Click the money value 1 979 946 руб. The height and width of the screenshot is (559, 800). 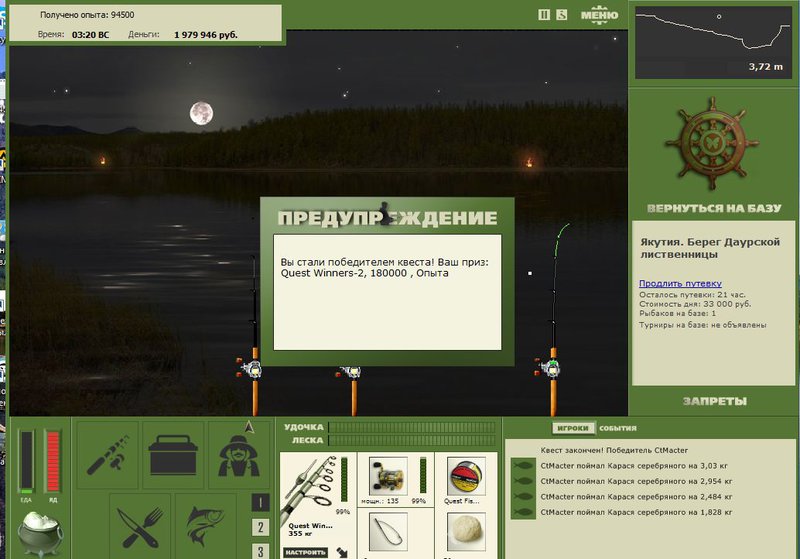[206, 35]
